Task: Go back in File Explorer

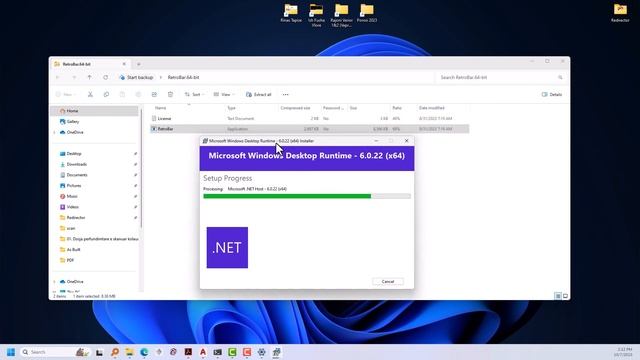Action: (58, 77)
